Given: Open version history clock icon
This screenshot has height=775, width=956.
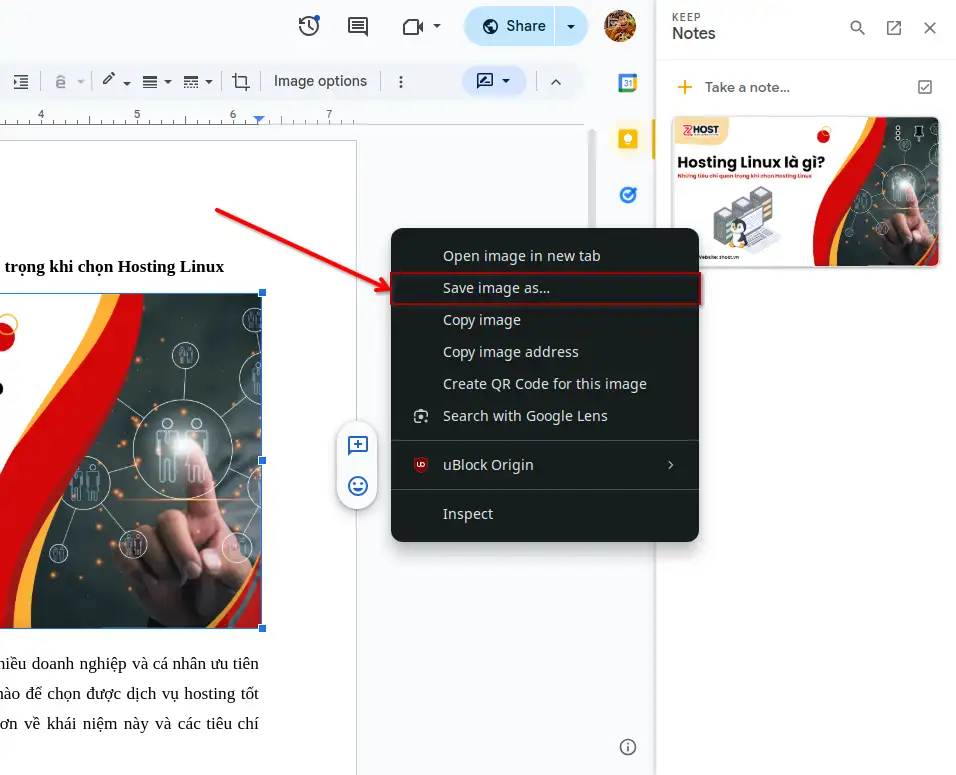Looking at the screenshot, I should [x=309, y=26].
